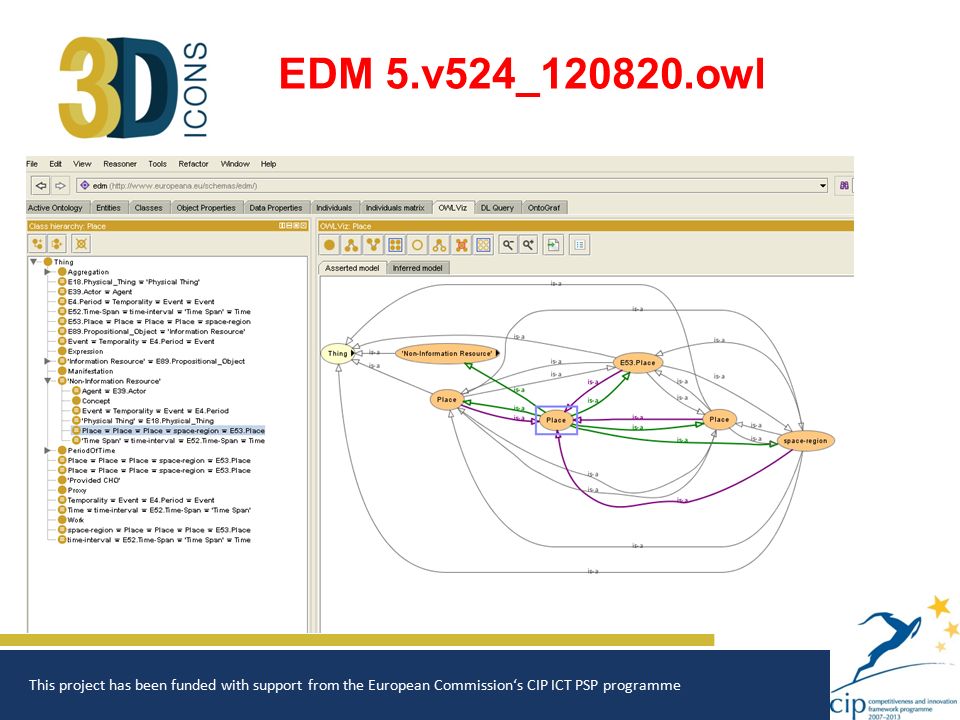
Task: Switch to the Object Properties tab
Action: click(x=206, y=208)
